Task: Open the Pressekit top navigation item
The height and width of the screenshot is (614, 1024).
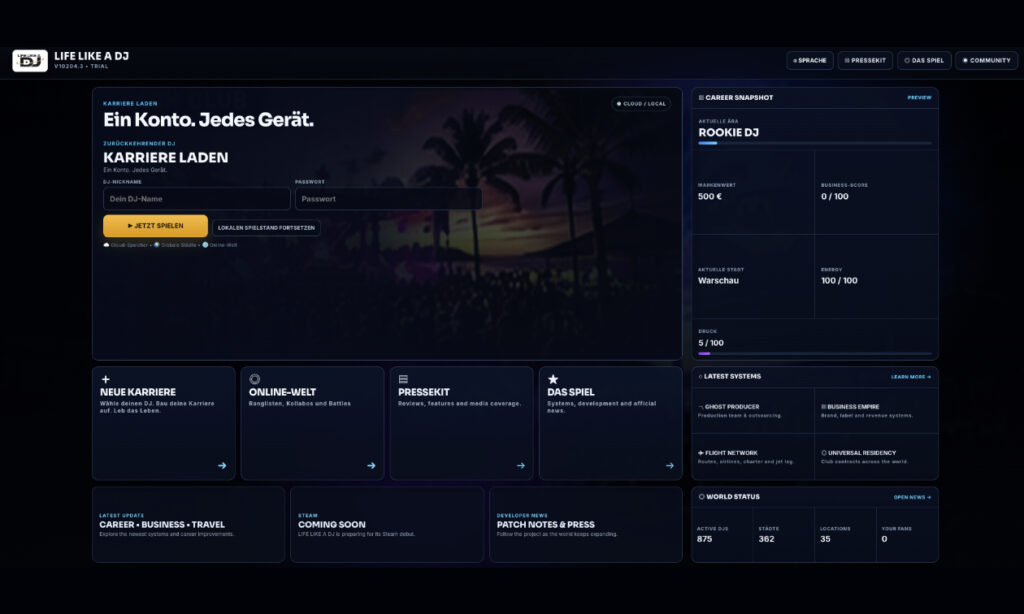Action: (865, 60)
